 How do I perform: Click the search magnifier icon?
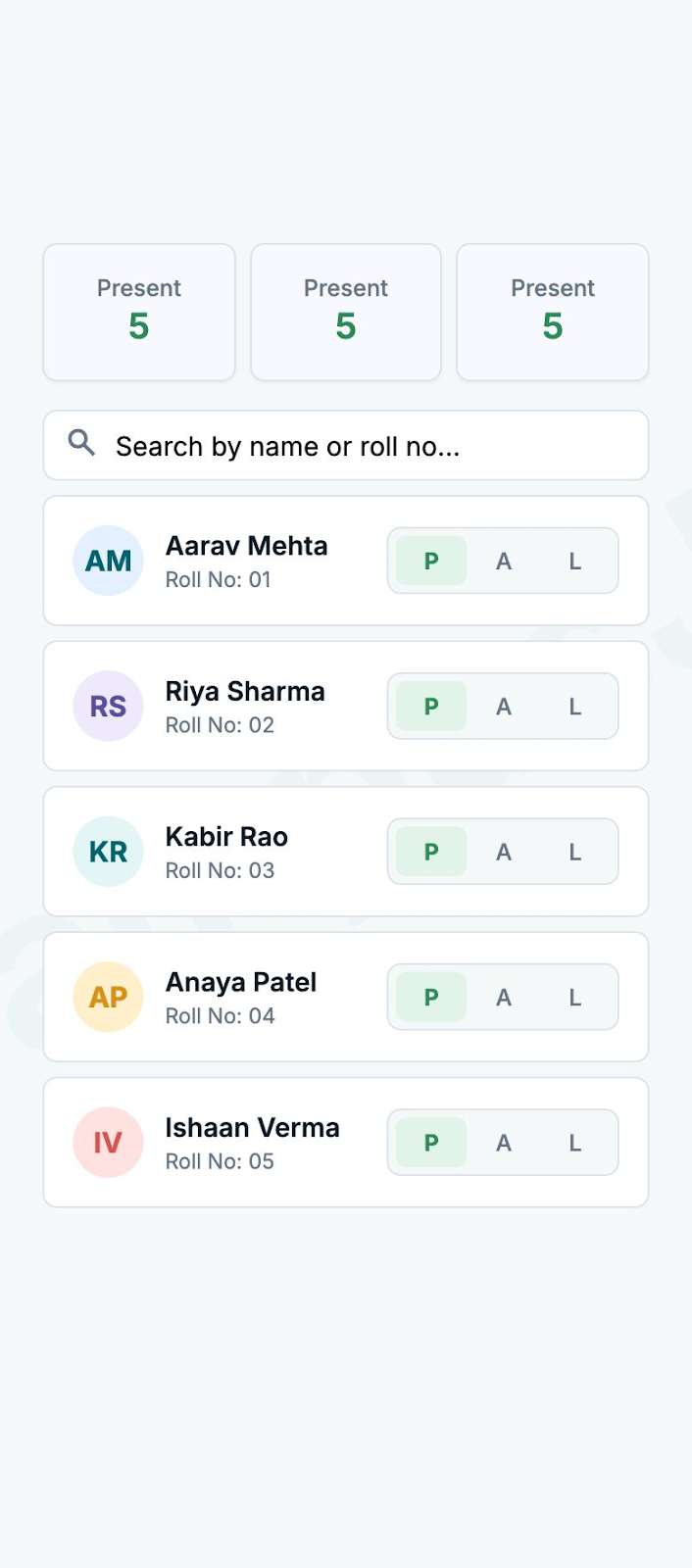pos(81,443)
